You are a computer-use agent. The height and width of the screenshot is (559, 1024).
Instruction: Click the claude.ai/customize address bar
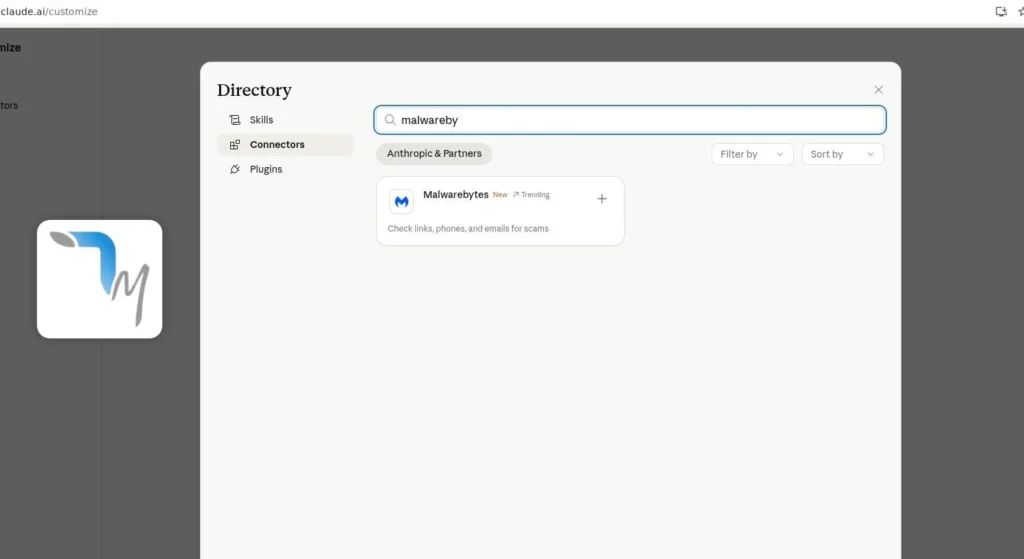click(49, 11)
